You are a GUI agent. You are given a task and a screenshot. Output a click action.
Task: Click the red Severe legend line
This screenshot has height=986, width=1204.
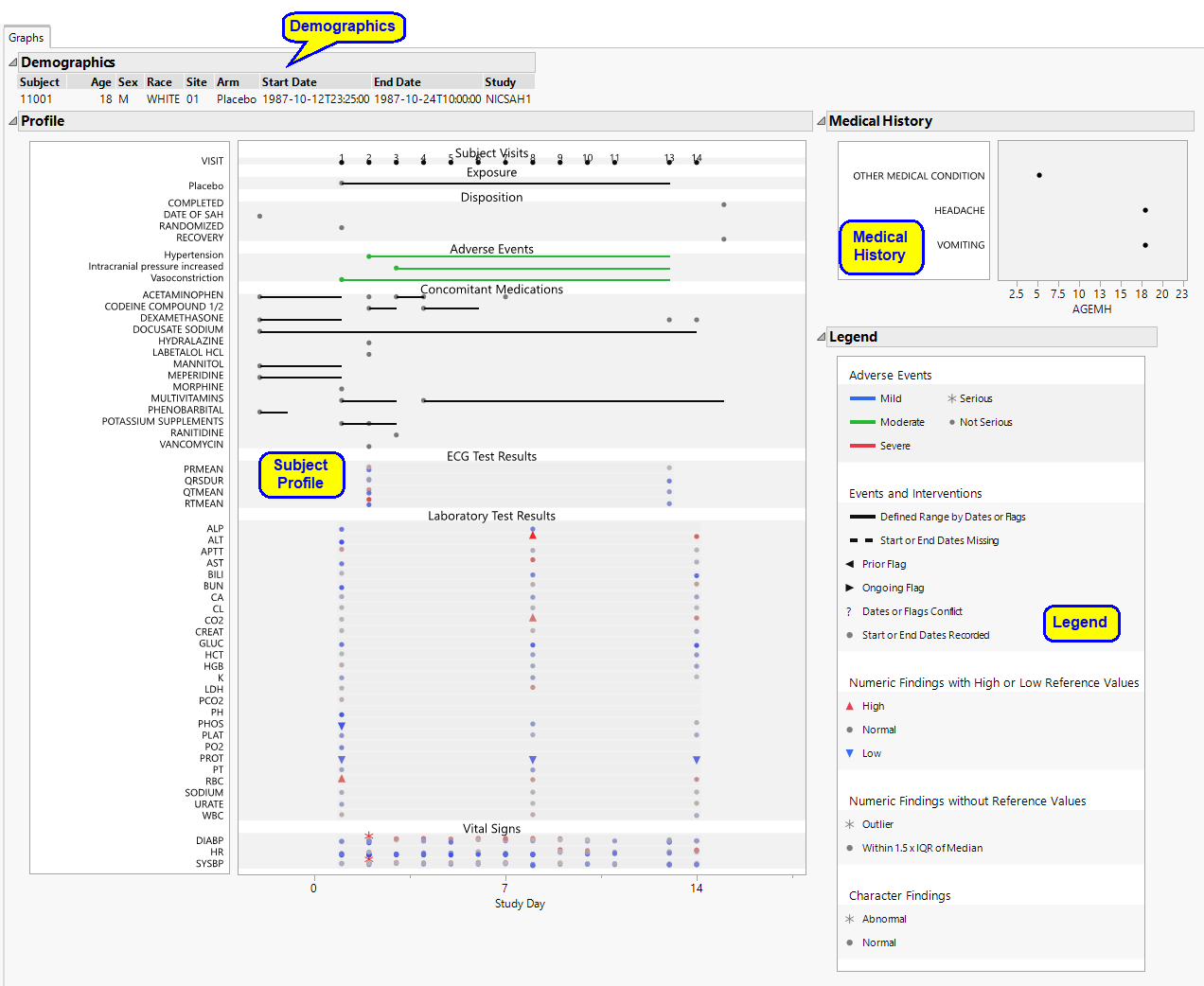pos(862,446)
